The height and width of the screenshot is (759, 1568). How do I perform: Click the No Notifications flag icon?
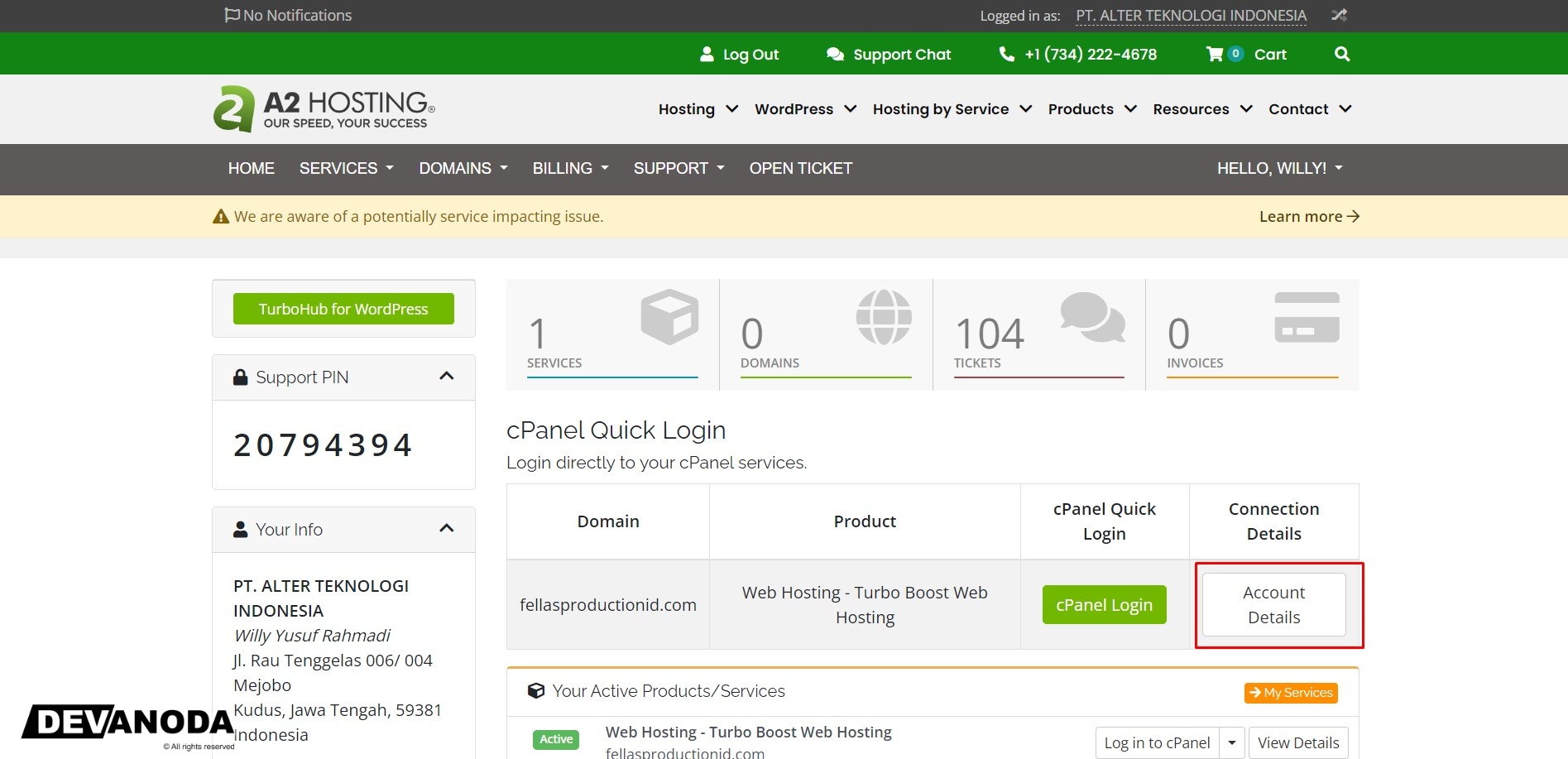(232, 15)
